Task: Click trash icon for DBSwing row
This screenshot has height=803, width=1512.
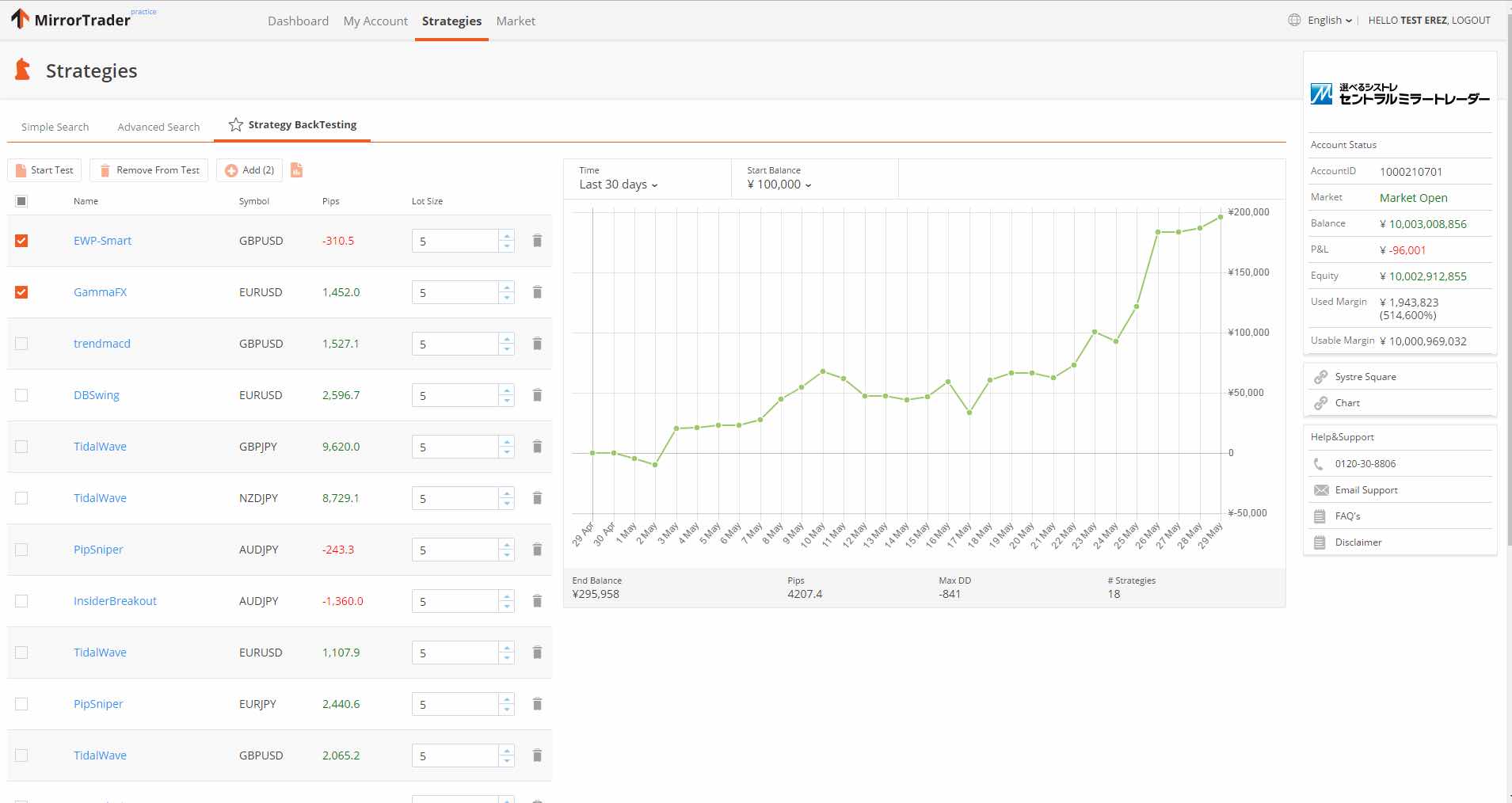Action: click(537, 395)
